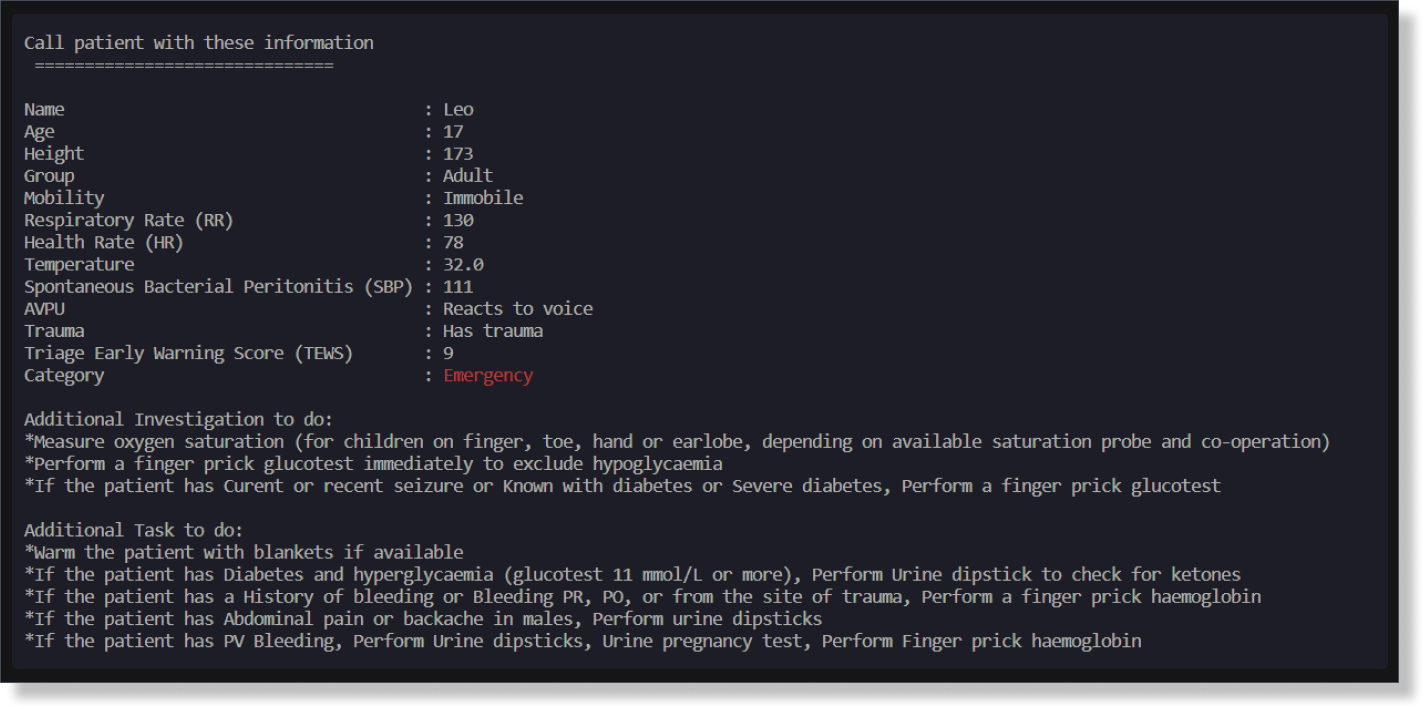Click the AVPU value Reacts to voice

(x=518, y=309)
